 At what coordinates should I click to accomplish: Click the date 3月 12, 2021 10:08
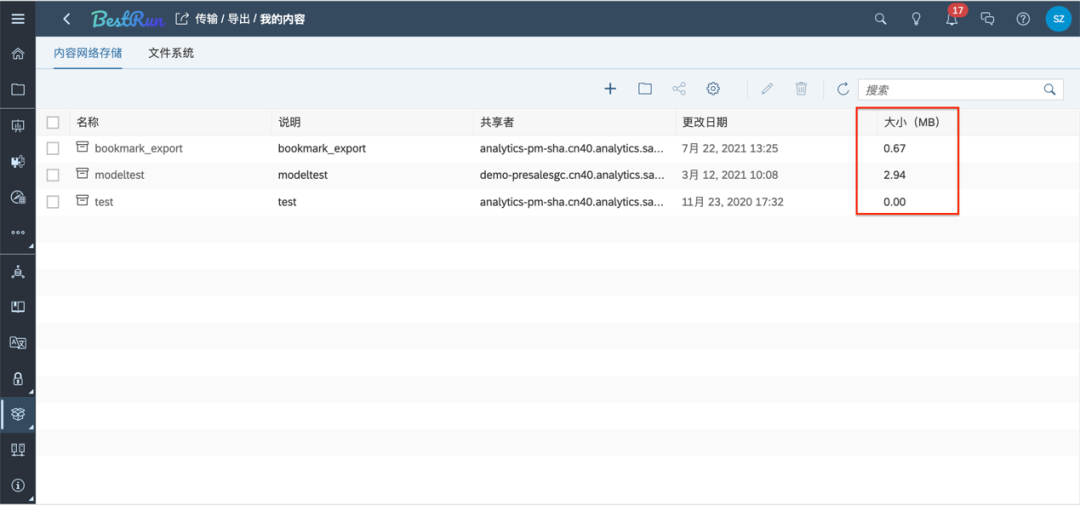click(730, 175)
